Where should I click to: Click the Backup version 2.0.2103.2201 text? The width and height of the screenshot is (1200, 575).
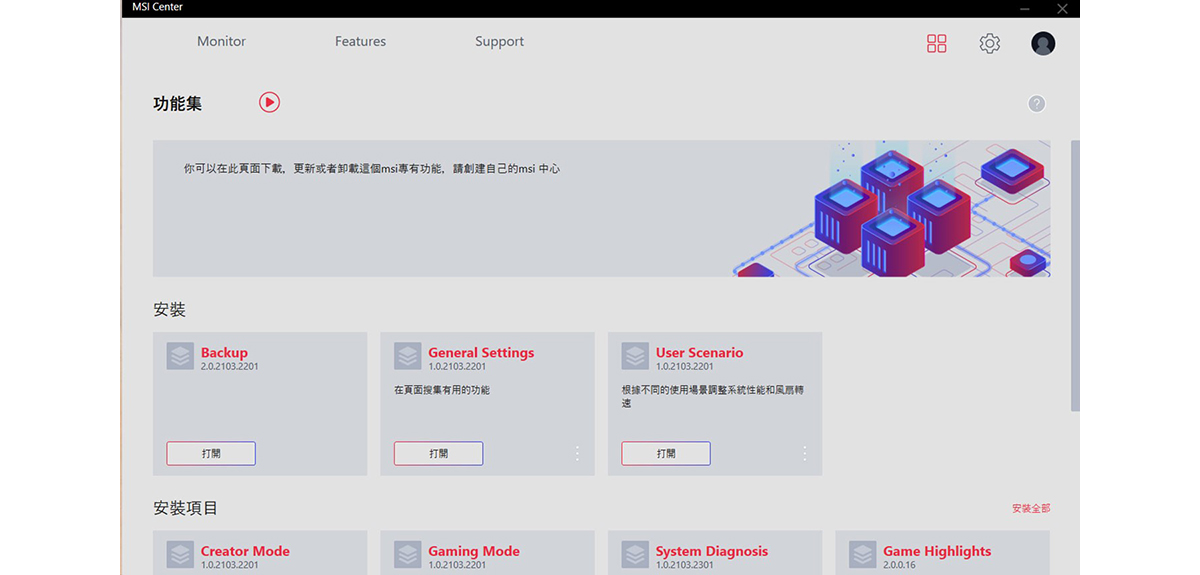coord(230,367)
